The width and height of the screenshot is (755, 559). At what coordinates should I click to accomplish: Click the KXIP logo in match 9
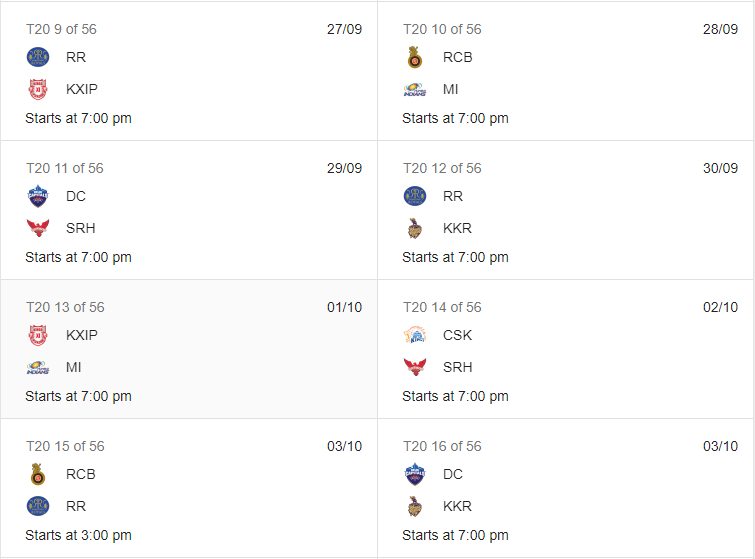click(37, 89)
